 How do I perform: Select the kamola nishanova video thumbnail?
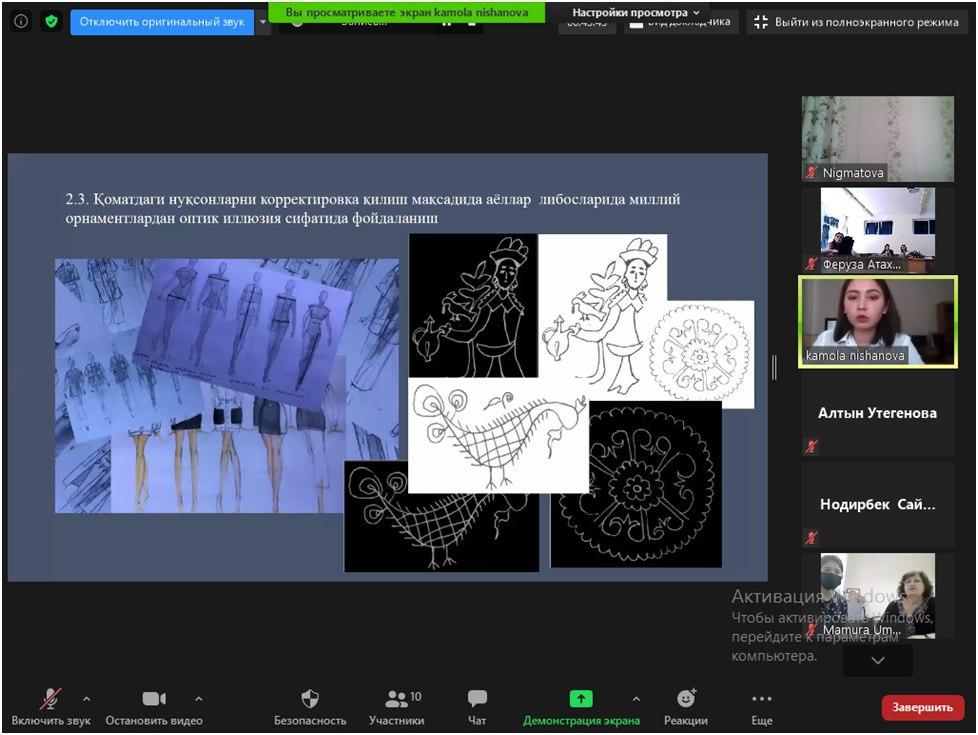(877, 322)
